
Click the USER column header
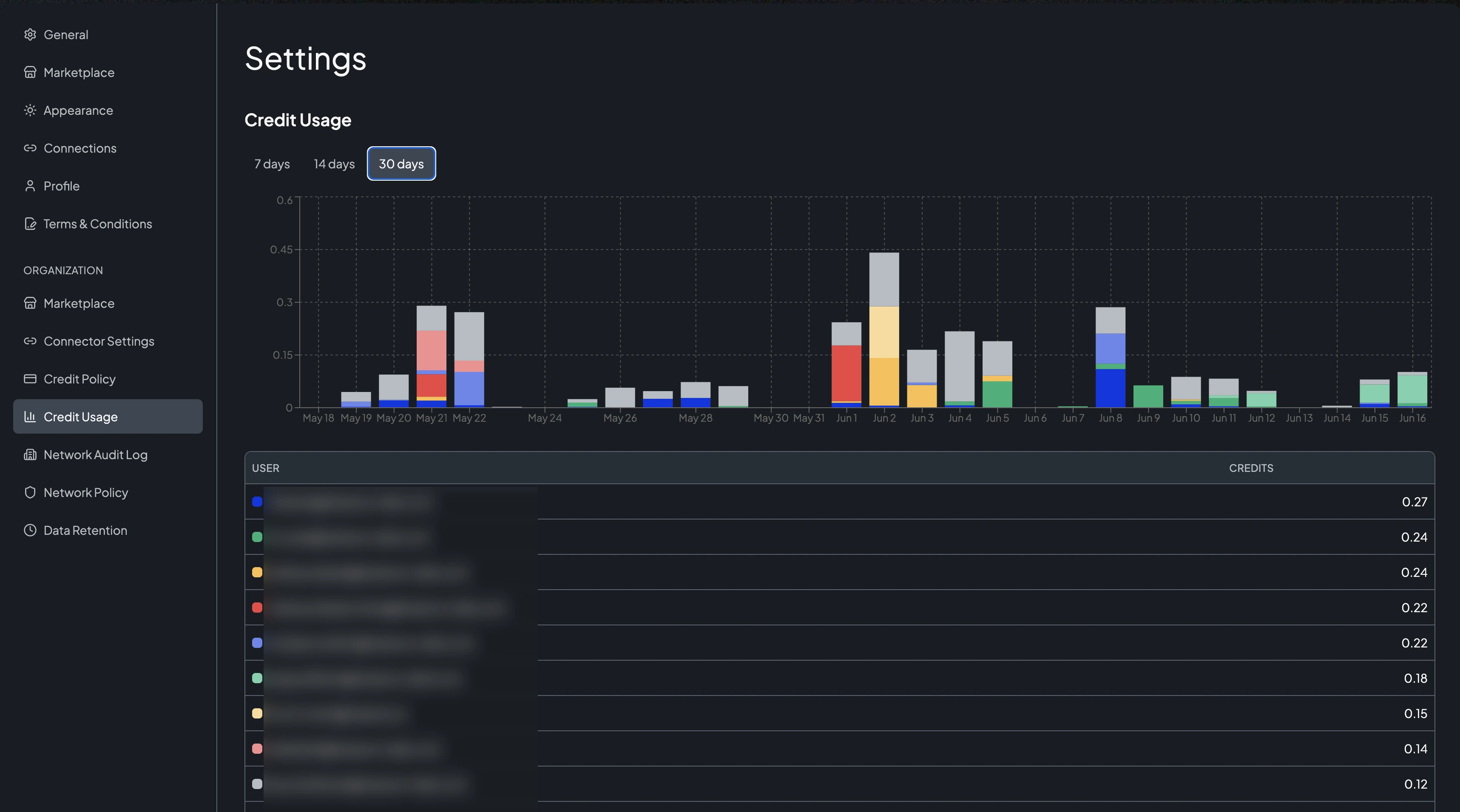tap(265, 468)
